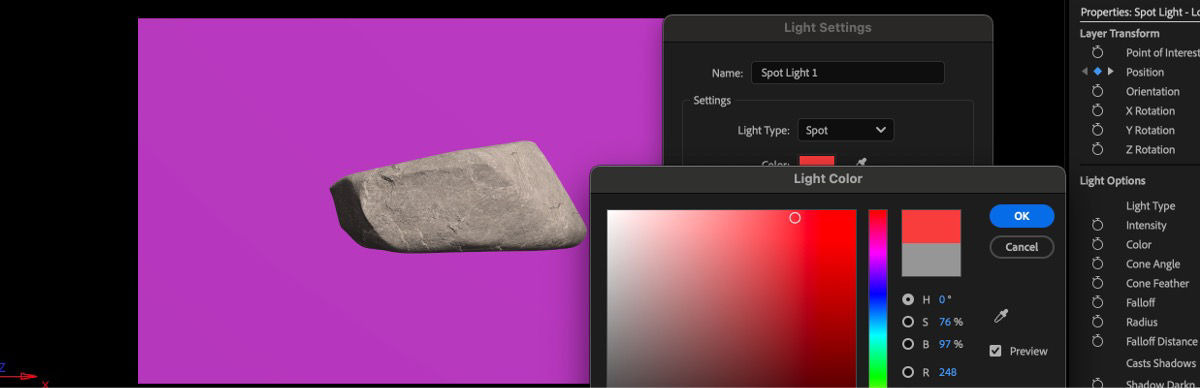
Task: Toggle stopwatch for Point of Interest property
Action: click(x=1097, y=53)
